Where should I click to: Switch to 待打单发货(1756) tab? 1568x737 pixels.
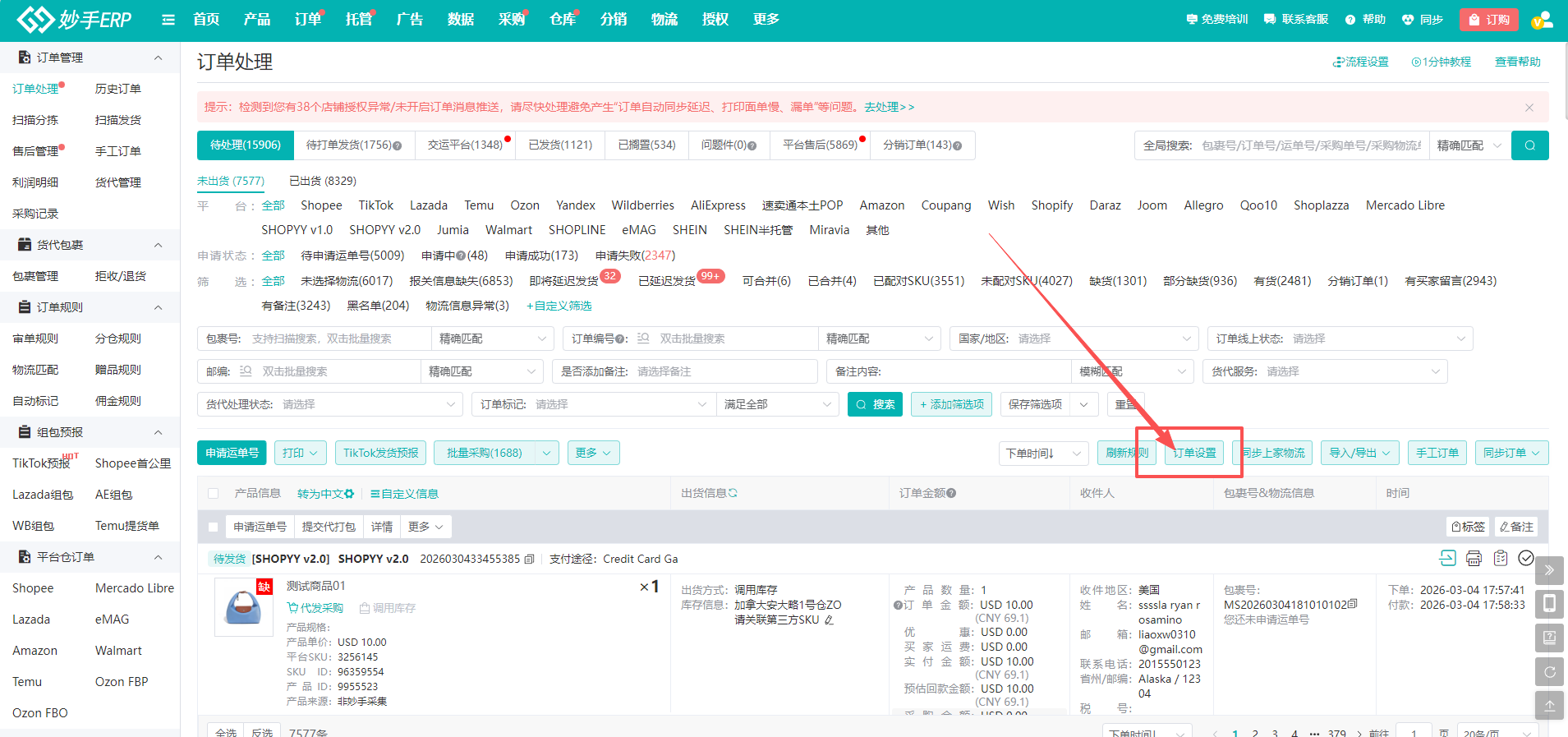pyautogui.click(x=354, y=145)
